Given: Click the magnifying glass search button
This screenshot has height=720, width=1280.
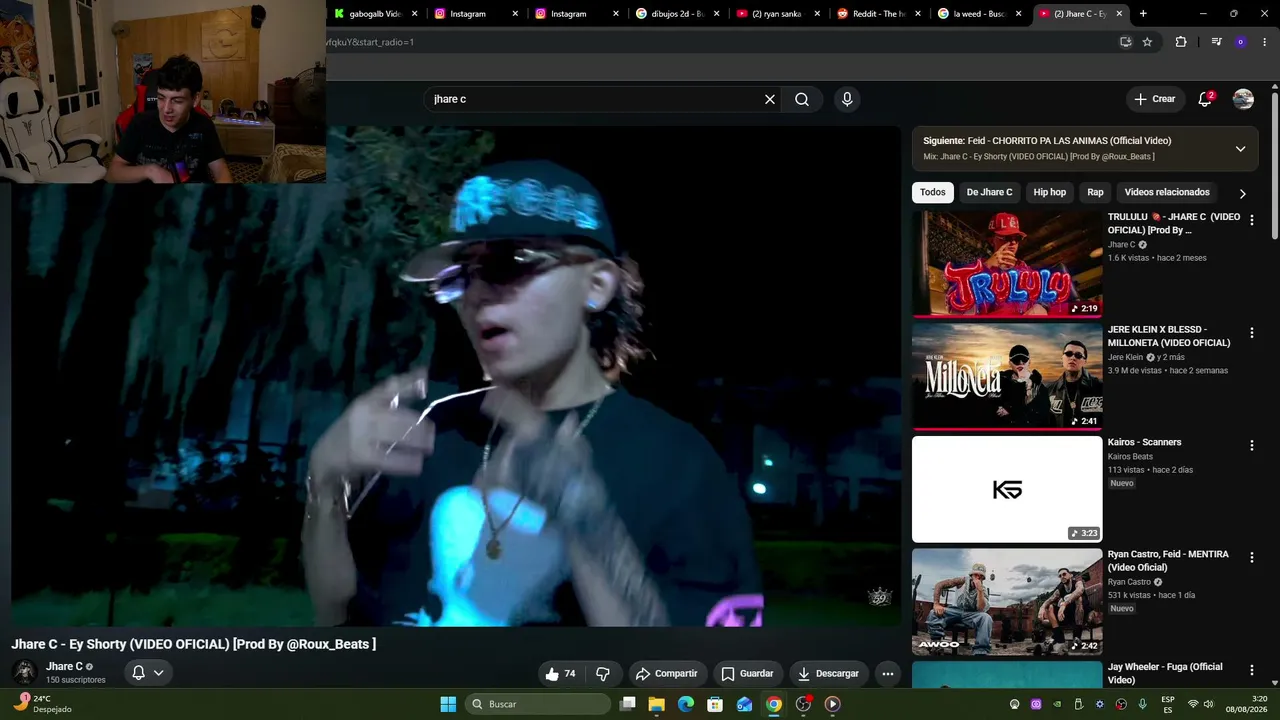Looking at the screenshot, I should point(802,99).
